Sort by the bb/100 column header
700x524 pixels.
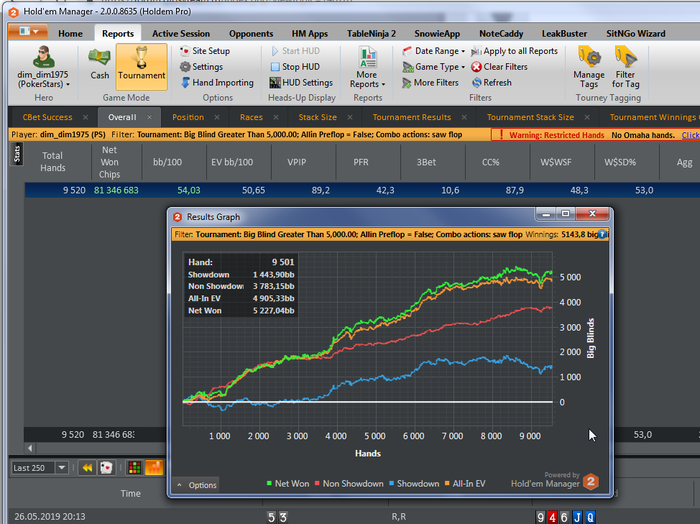167,162
